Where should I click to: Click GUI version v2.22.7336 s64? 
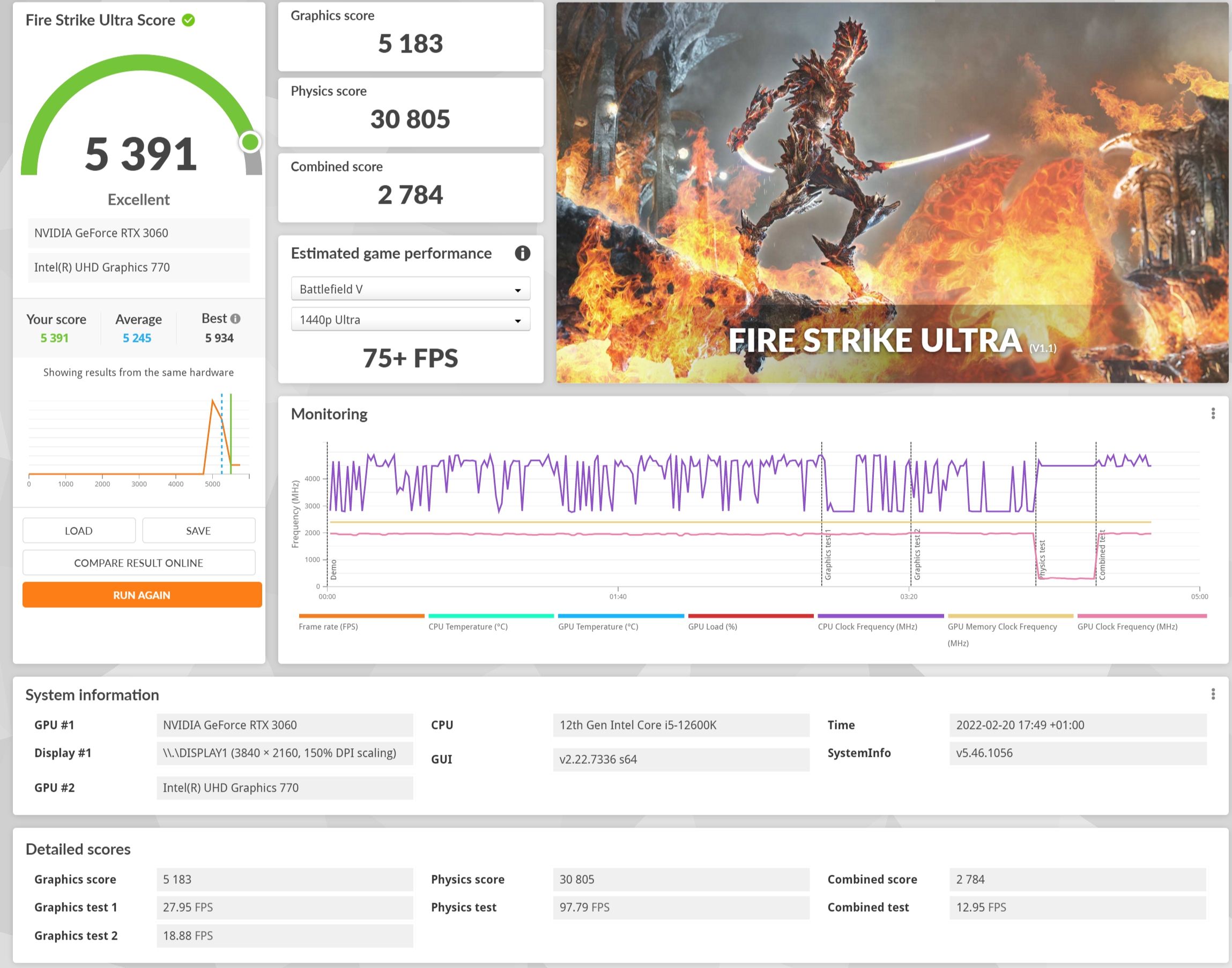[681, 759]
